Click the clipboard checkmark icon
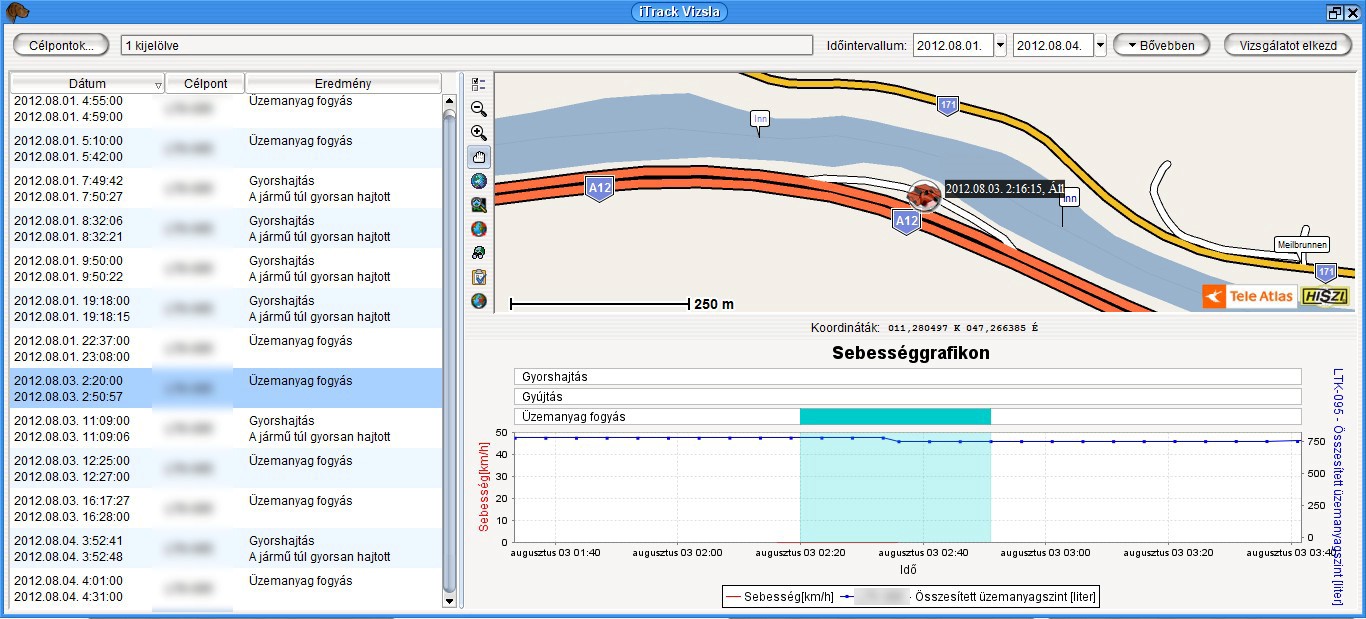The image size is (1366, 619). pos(479,277)
